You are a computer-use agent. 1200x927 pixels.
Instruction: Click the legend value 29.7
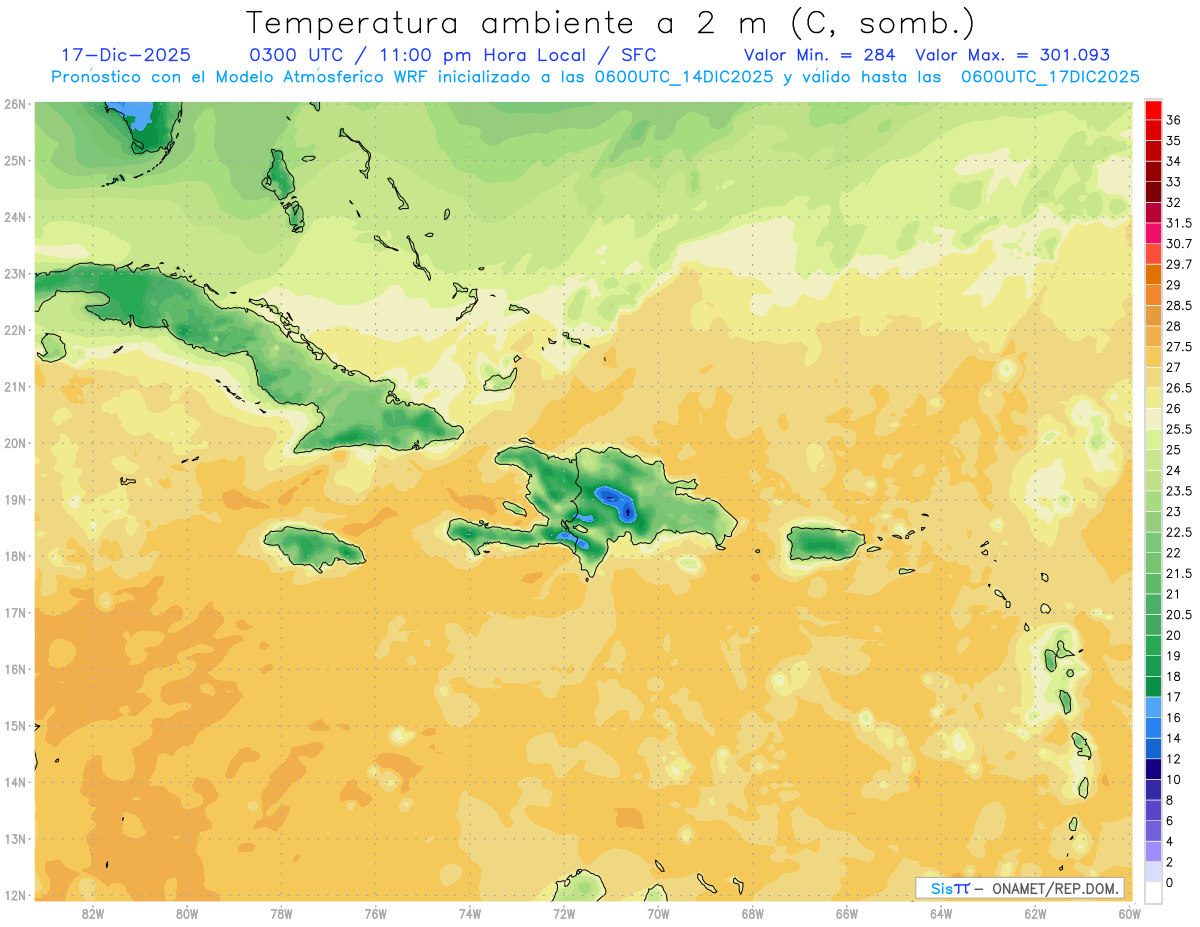point(1178,264)
